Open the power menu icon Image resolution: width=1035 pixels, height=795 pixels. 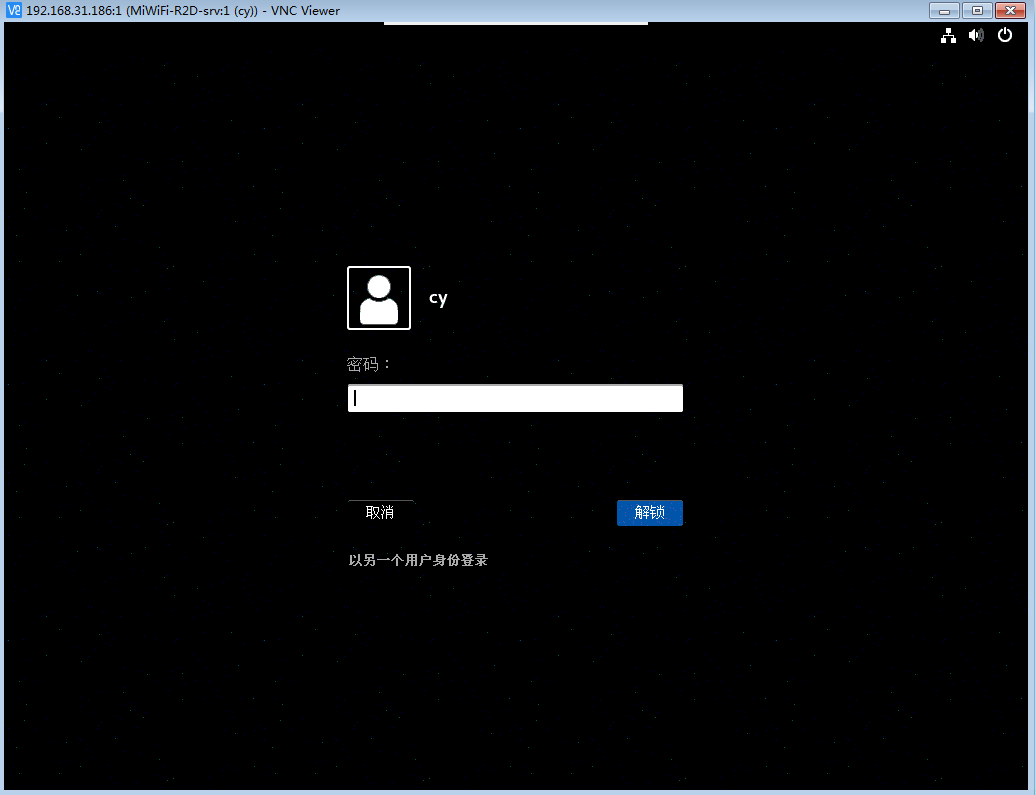(1005, 35)
